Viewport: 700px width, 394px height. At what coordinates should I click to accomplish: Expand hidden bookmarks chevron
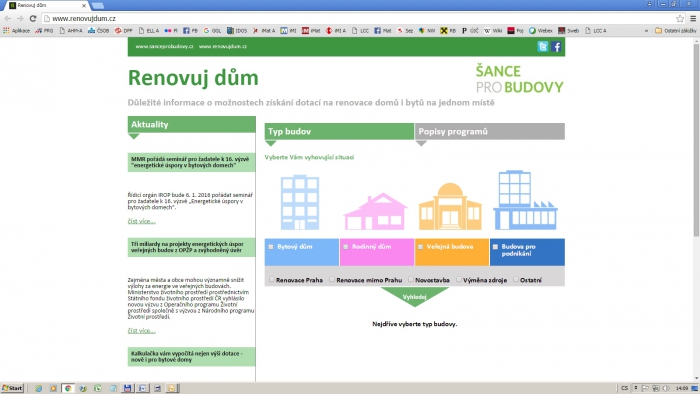point(646,31)
